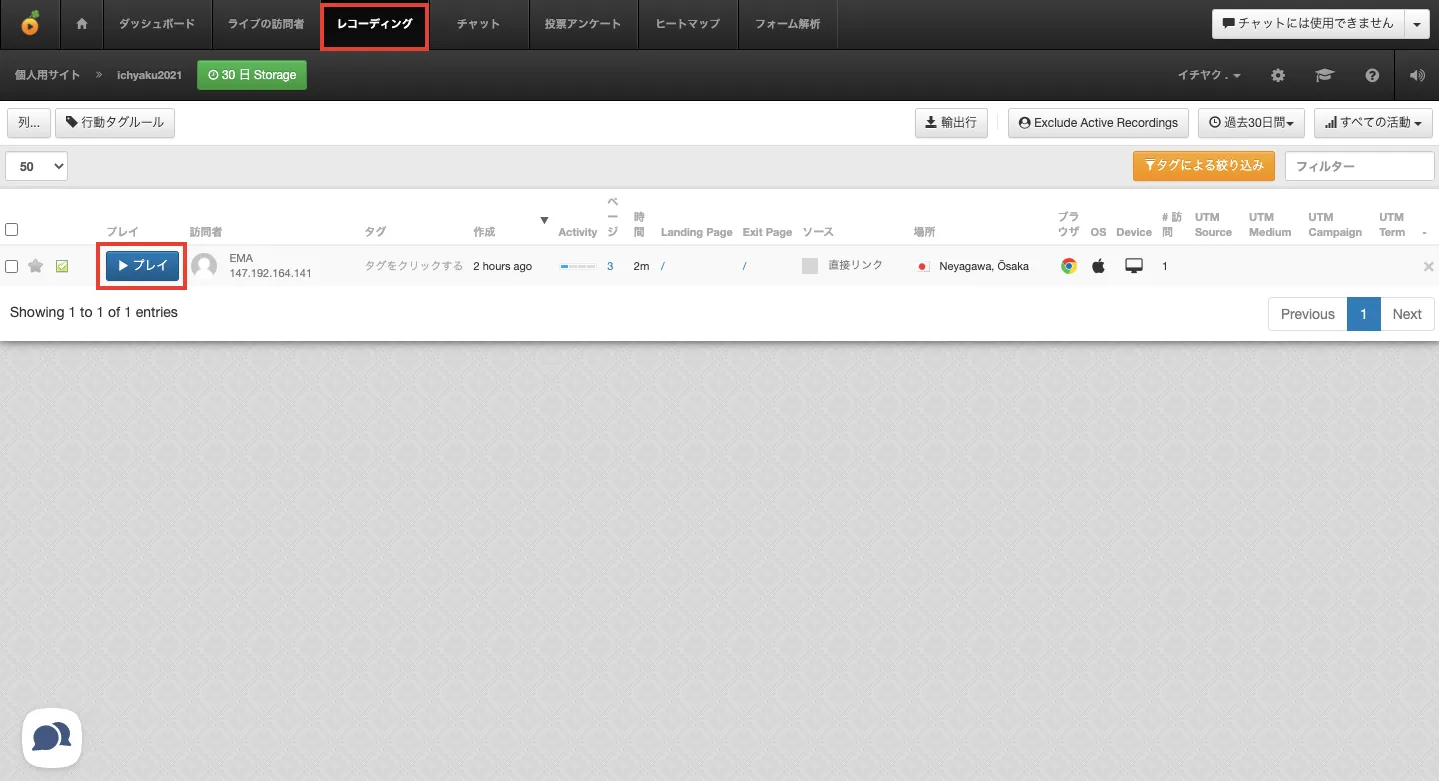The width and height of the screenshot is (1439, 781).
Task: Click タグをクリックする tag cell
Action: click(x=414, y=266)
